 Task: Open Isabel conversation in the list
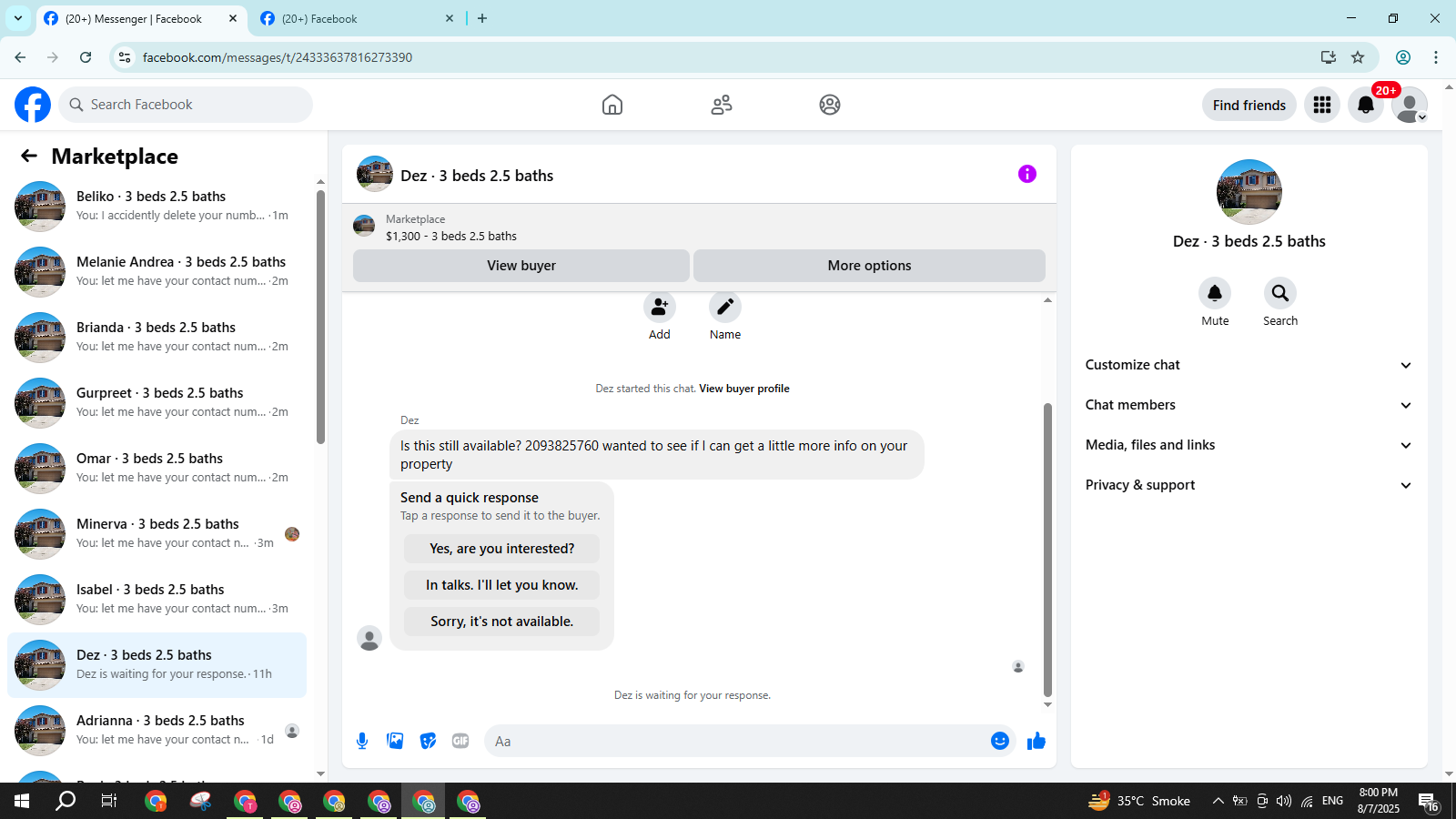coord(157,600)
